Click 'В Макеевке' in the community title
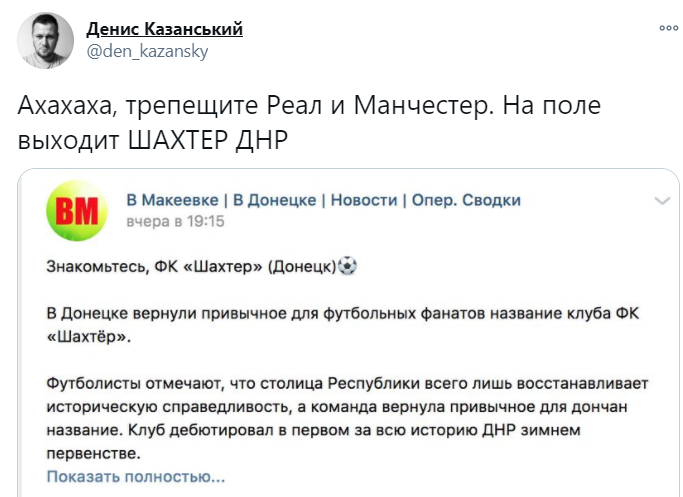This screenshot has height=497, width=683. click(x=172, y=200)
